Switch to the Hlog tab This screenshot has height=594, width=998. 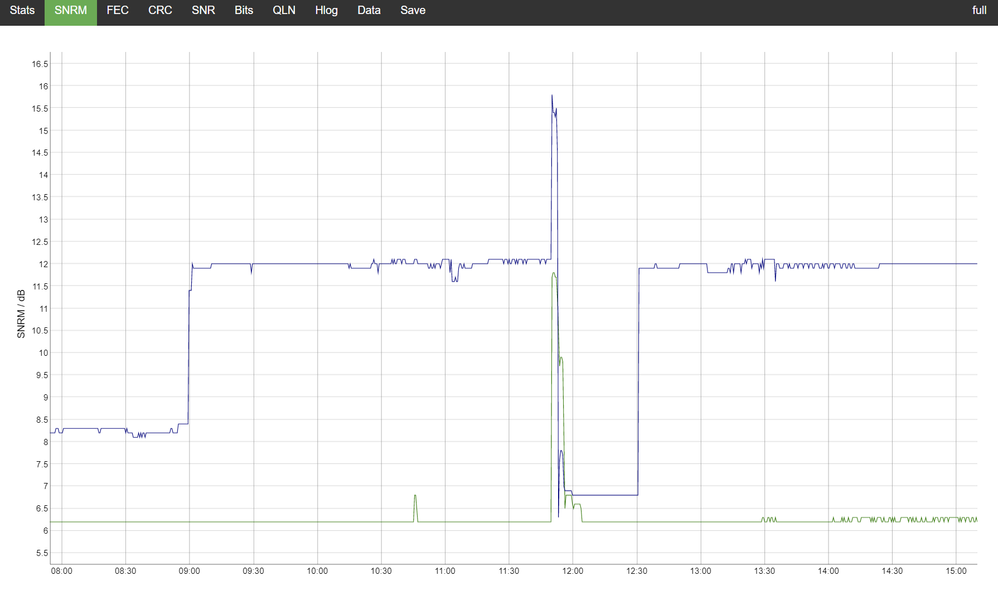(326, 11)
